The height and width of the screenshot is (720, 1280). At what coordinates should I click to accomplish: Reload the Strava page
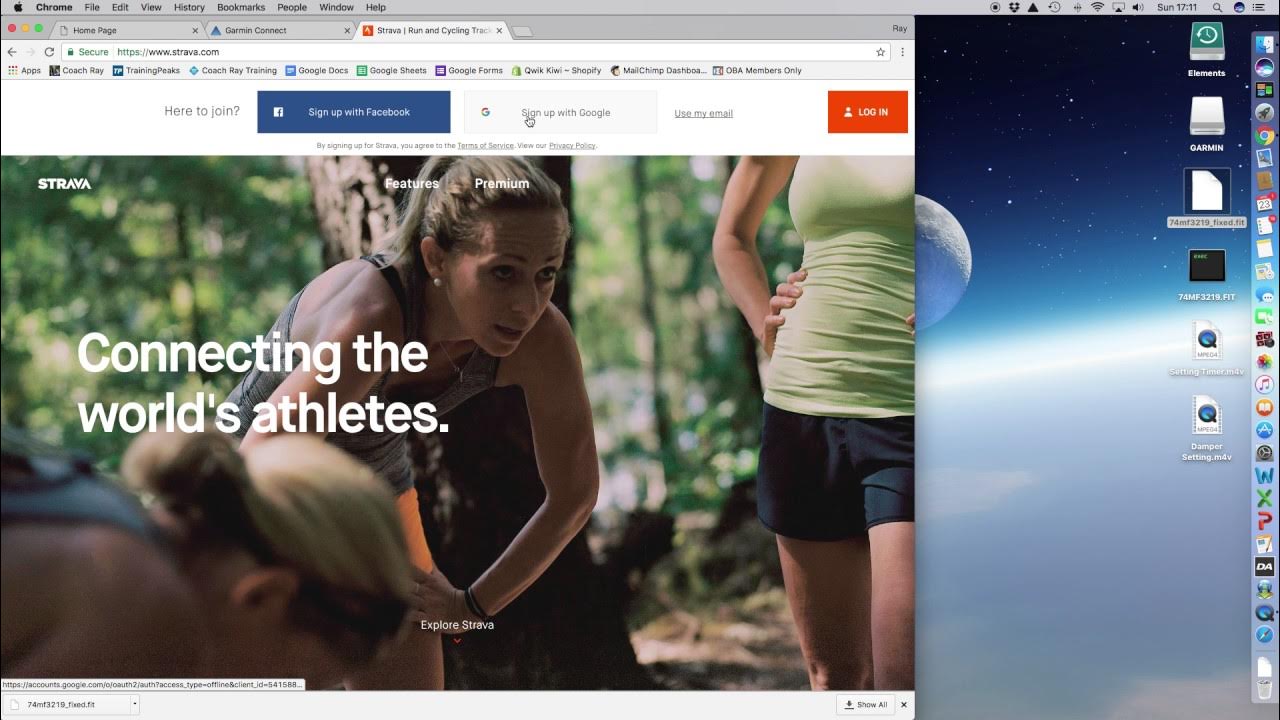(x=49, y=52)
